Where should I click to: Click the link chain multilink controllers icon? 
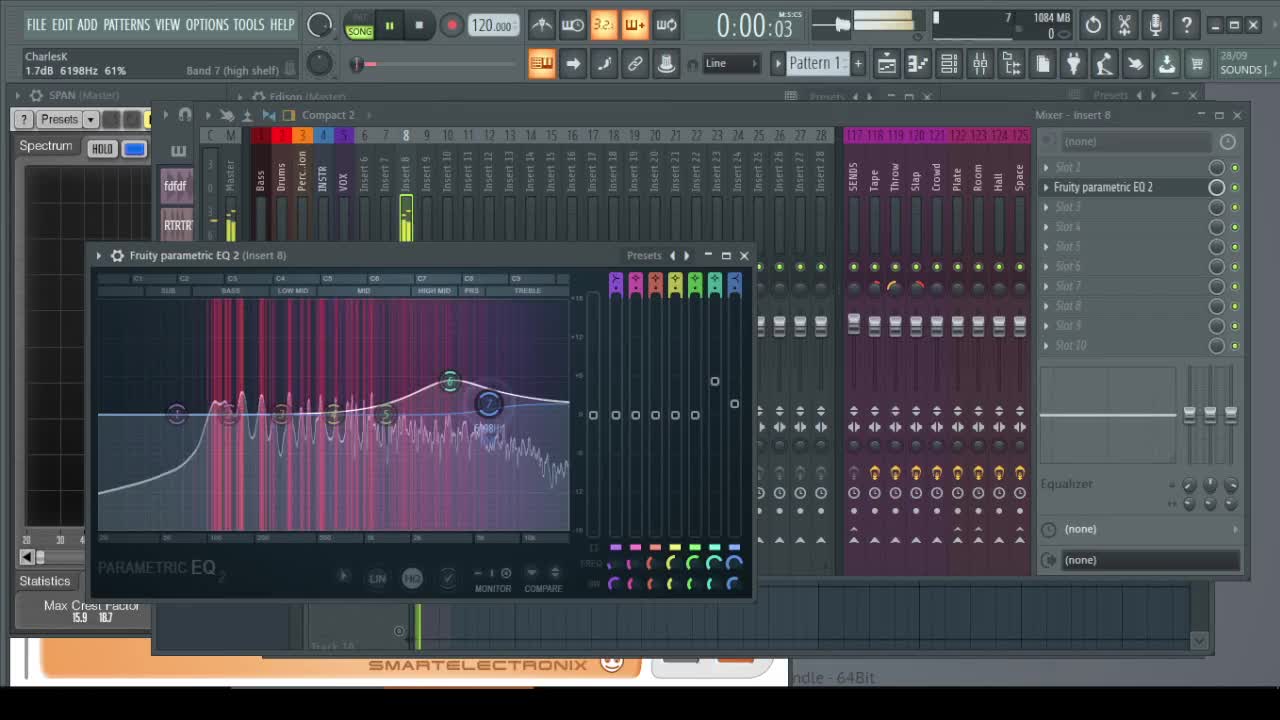(x=635, y=65)
